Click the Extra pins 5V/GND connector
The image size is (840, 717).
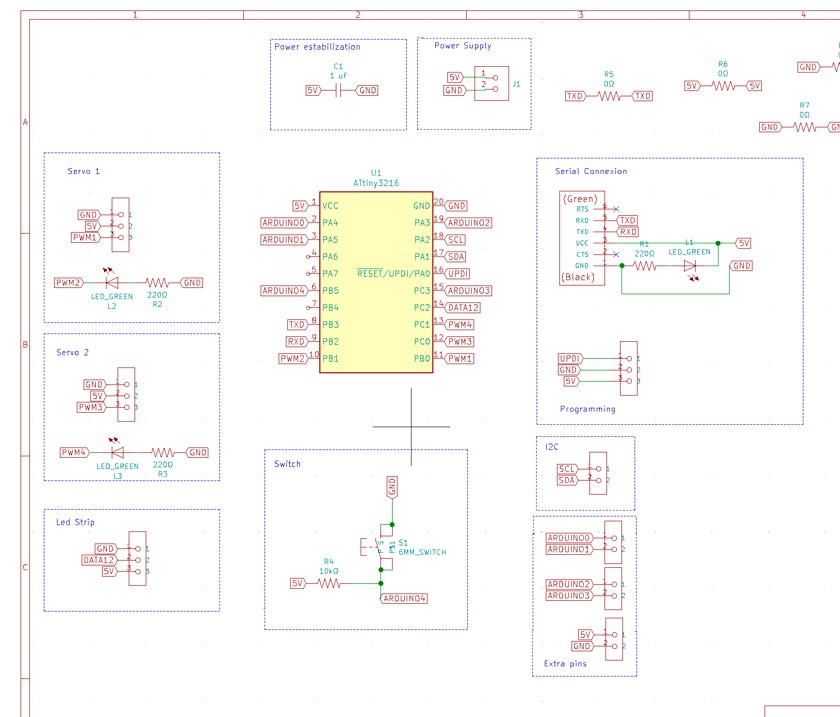pos(614,639)
